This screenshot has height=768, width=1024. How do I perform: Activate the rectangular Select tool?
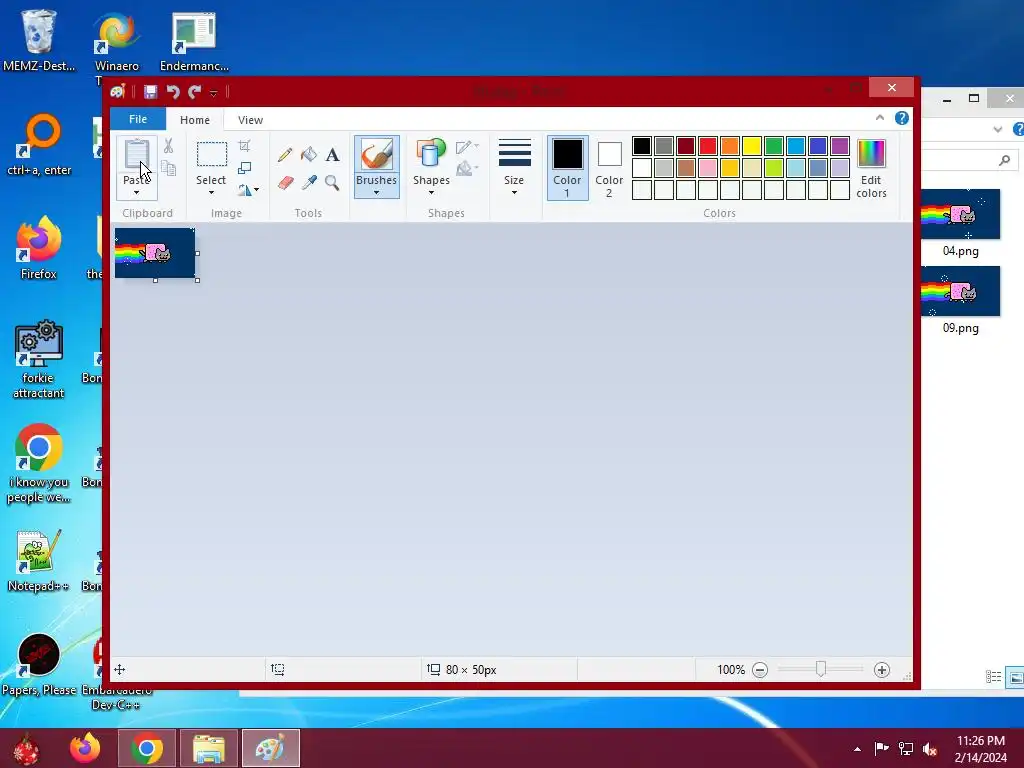pyautogui.click(x=212, y=154)
